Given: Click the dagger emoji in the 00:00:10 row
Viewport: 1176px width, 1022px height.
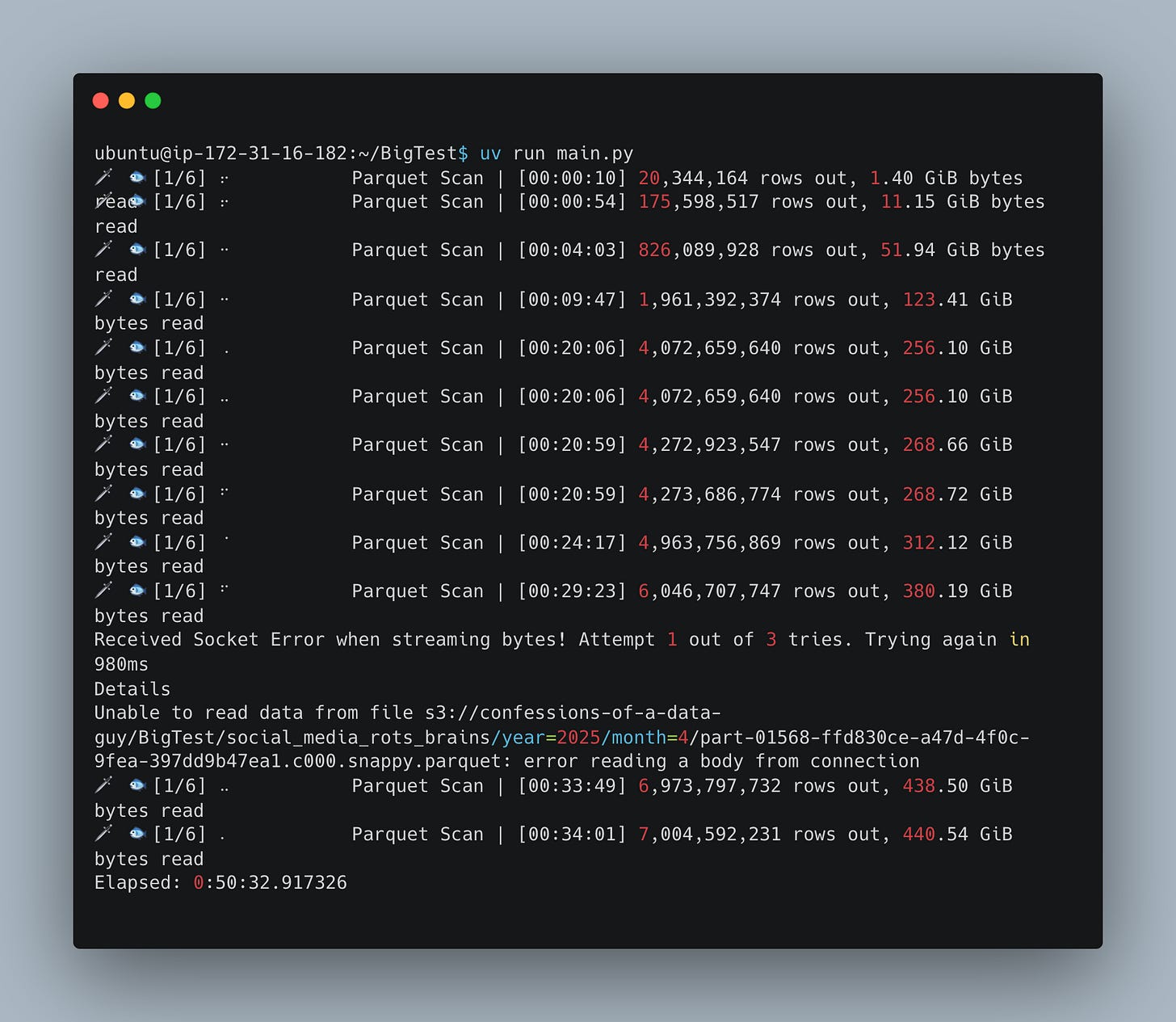Looking at the screenshot, I should [x=103, y=177].
